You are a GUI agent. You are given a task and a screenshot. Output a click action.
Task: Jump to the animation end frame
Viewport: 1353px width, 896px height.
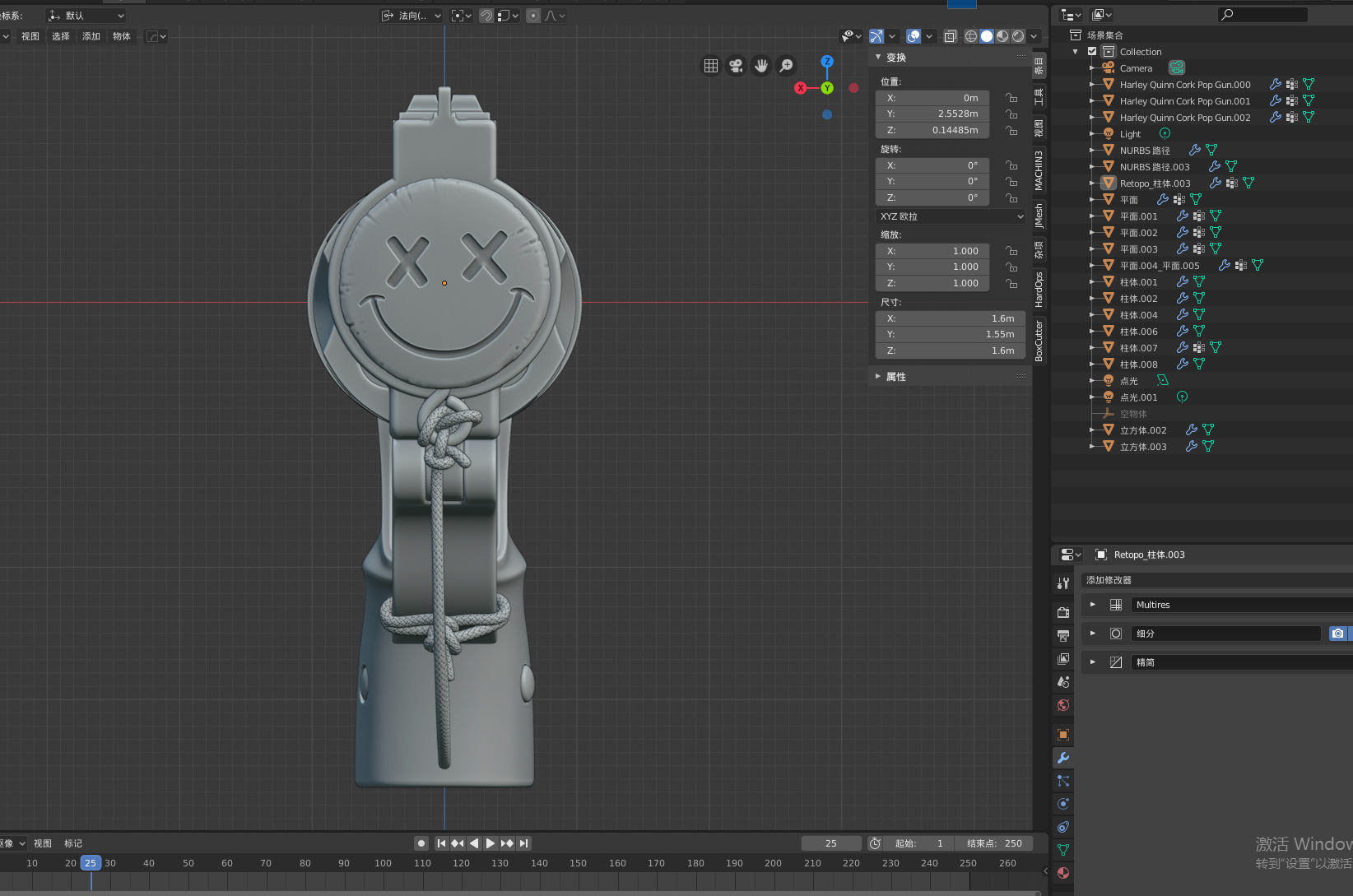(524, 843)
